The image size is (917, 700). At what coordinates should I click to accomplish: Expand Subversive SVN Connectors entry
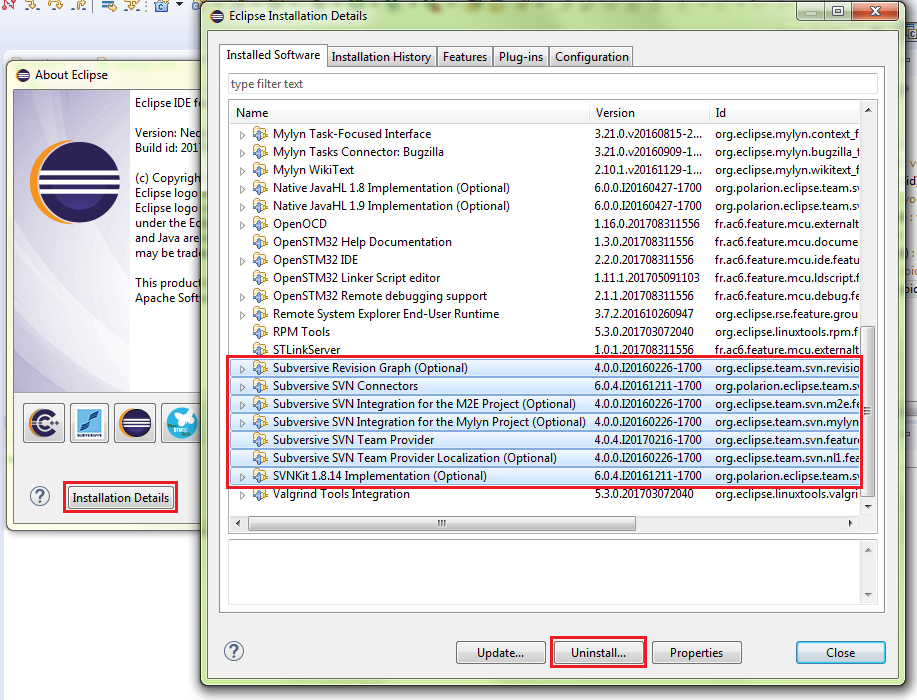pyautogui.click(x=241, y=386)
